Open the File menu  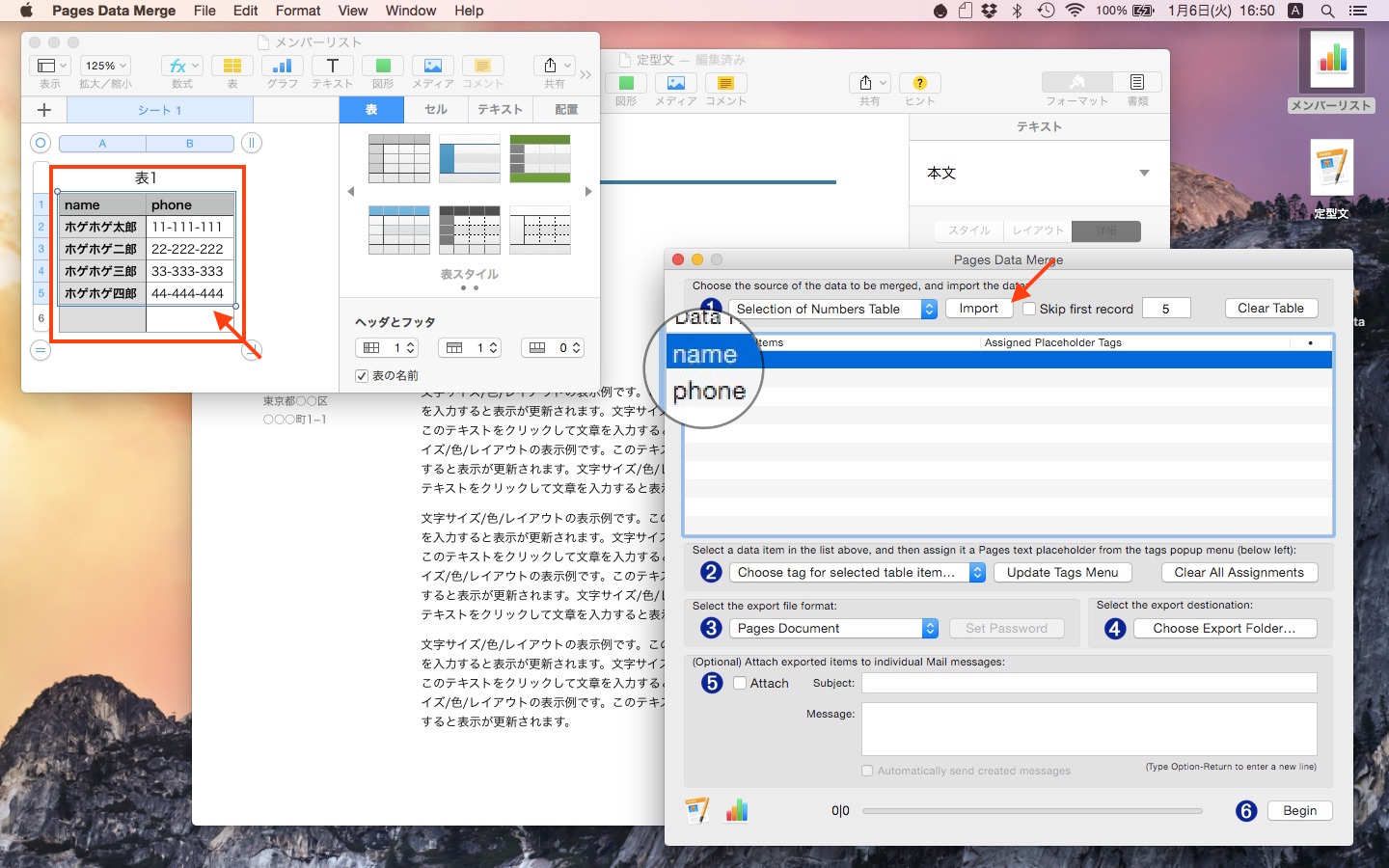[204, 11]
